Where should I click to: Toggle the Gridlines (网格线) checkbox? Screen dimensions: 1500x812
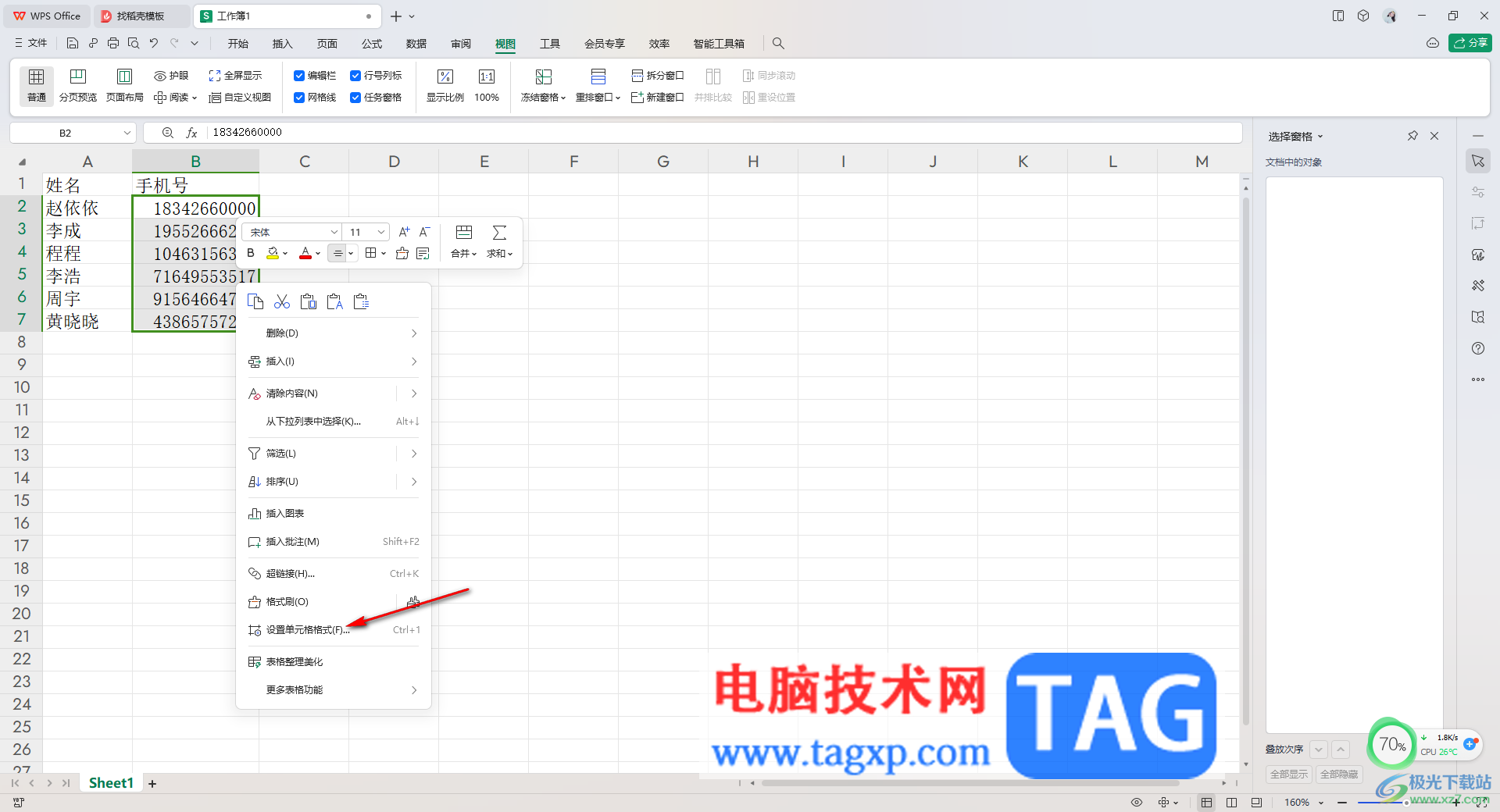pyautogui.click(x=299, y=98)
